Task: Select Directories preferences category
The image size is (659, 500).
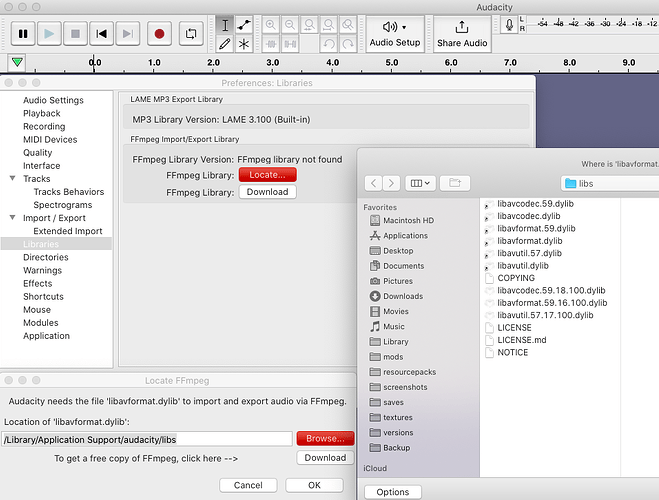Action: (45, 257)
